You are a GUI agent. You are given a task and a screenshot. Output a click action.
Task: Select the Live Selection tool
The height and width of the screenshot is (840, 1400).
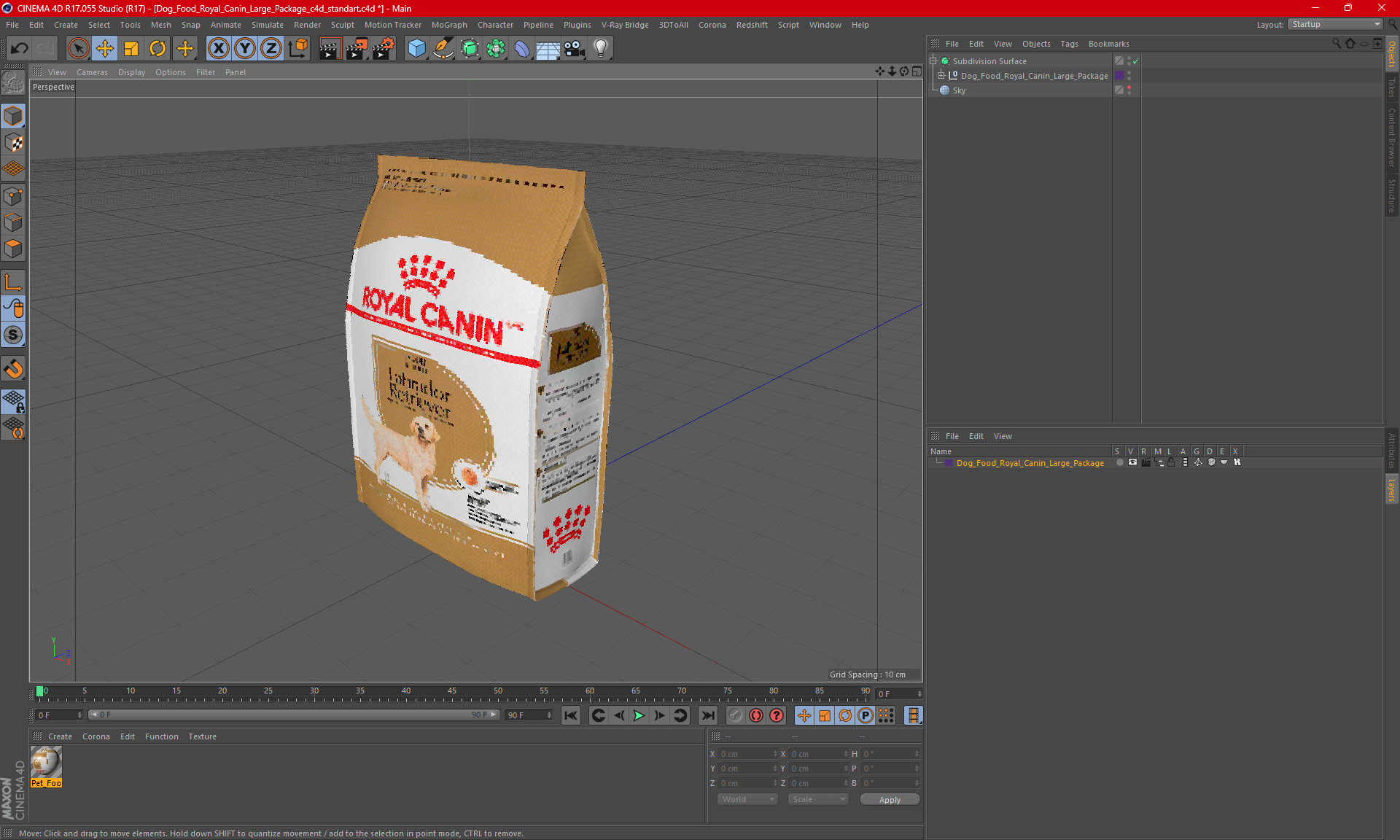[78, 49]
